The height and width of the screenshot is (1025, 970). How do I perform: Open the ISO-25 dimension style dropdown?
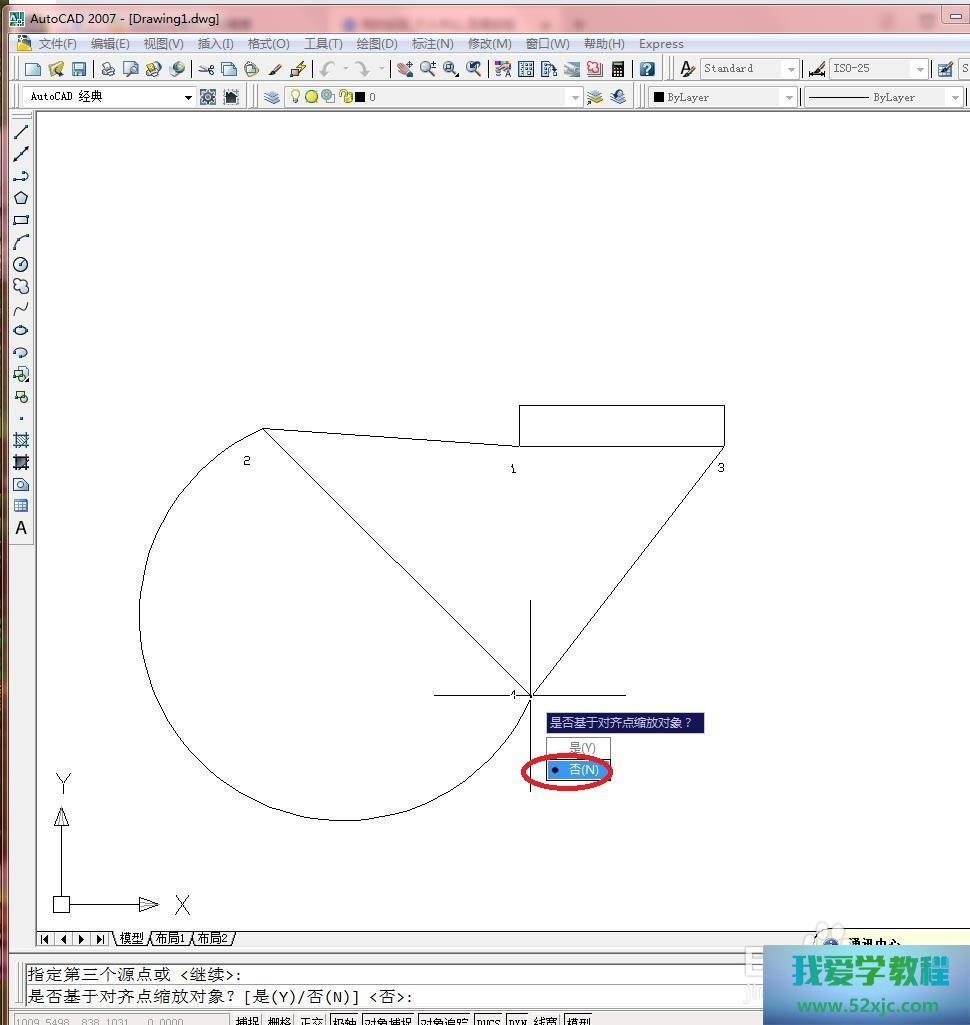pos(919,69)
